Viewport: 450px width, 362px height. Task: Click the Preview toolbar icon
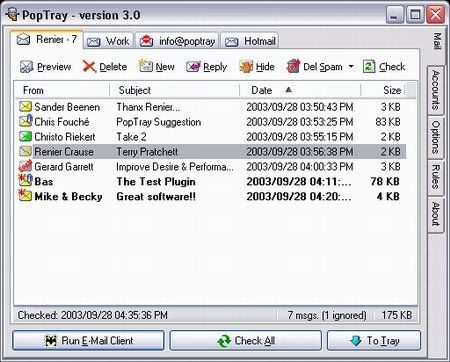tap(26, 67)
